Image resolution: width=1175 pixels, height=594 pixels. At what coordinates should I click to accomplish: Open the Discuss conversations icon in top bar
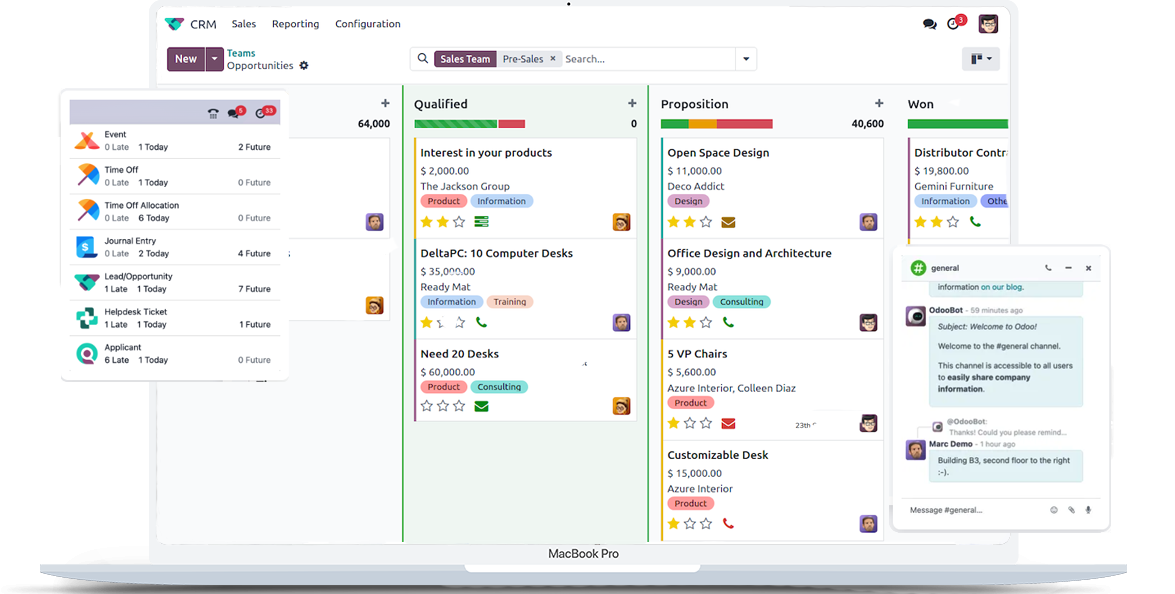(x=929, y=24)
